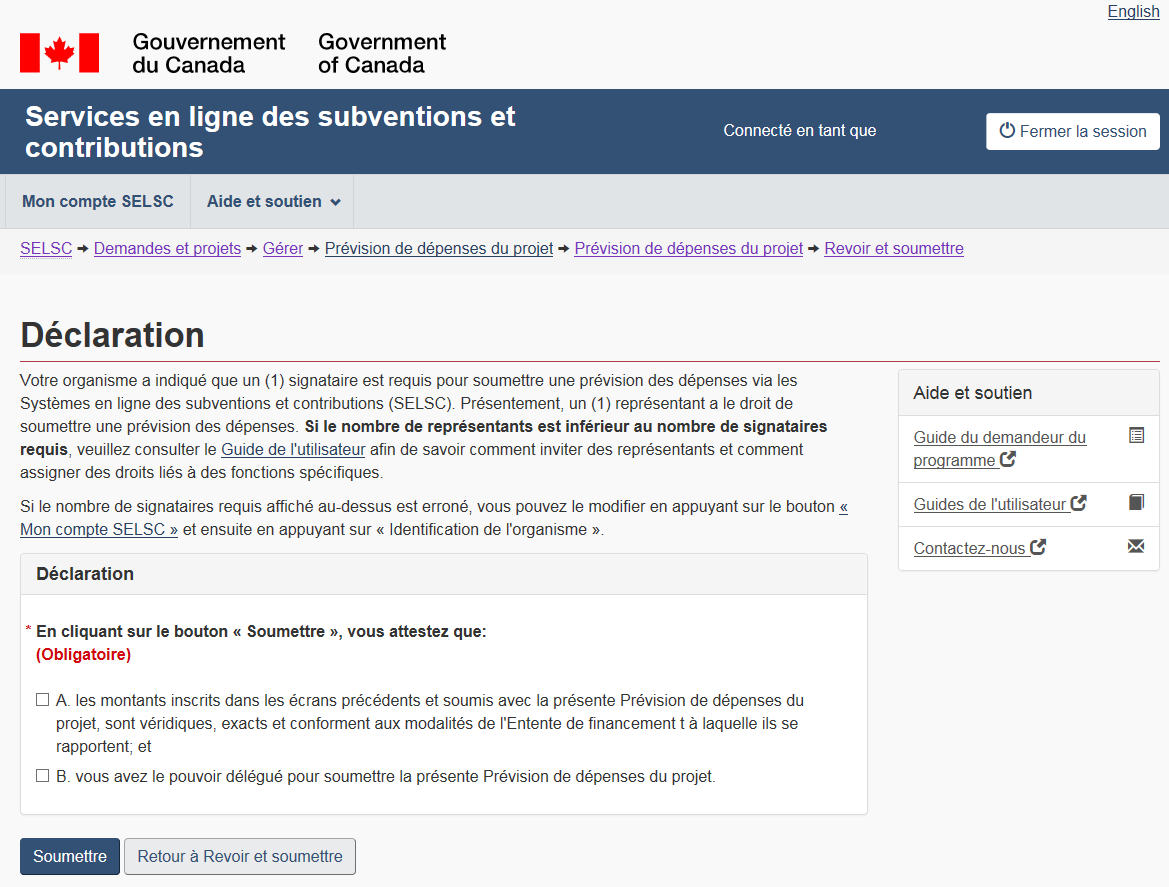Click the envelope icon beside Contactez-nous
Viewport: 1169px width, 887px height.
click(x=1136, y=547)
